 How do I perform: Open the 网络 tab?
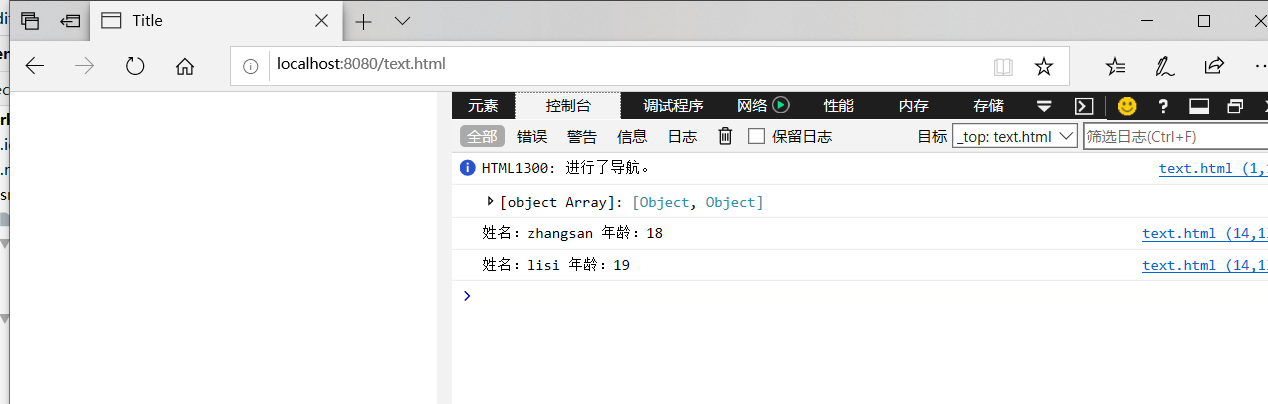click(752, 105)
